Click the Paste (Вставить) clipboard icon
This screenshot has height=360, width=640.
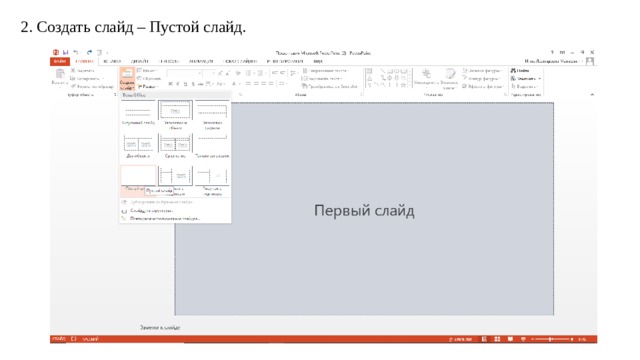pyautogui.click(x=60, y=74)
